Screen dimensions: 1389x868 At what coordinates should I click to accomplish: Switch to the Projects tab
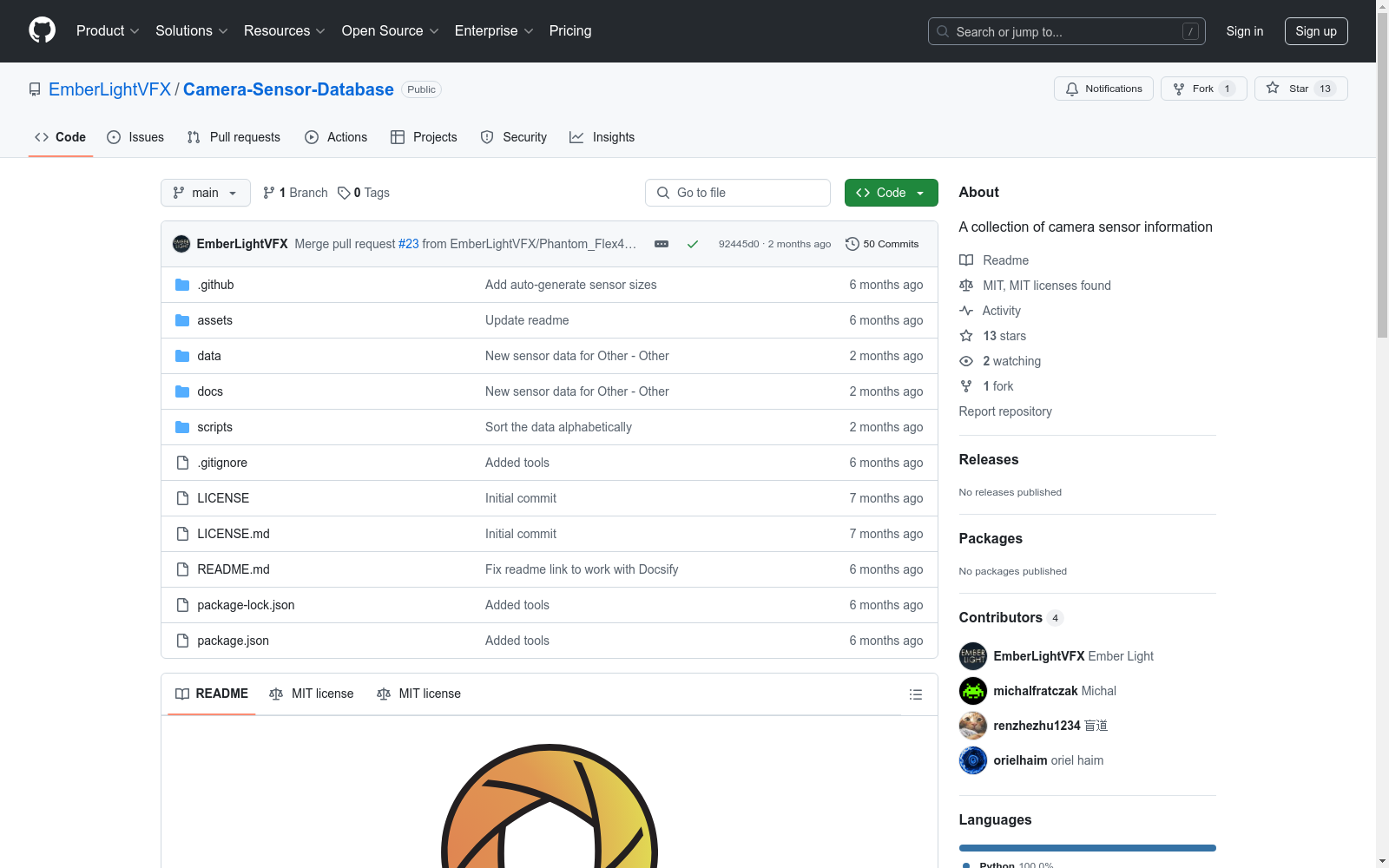424,137
